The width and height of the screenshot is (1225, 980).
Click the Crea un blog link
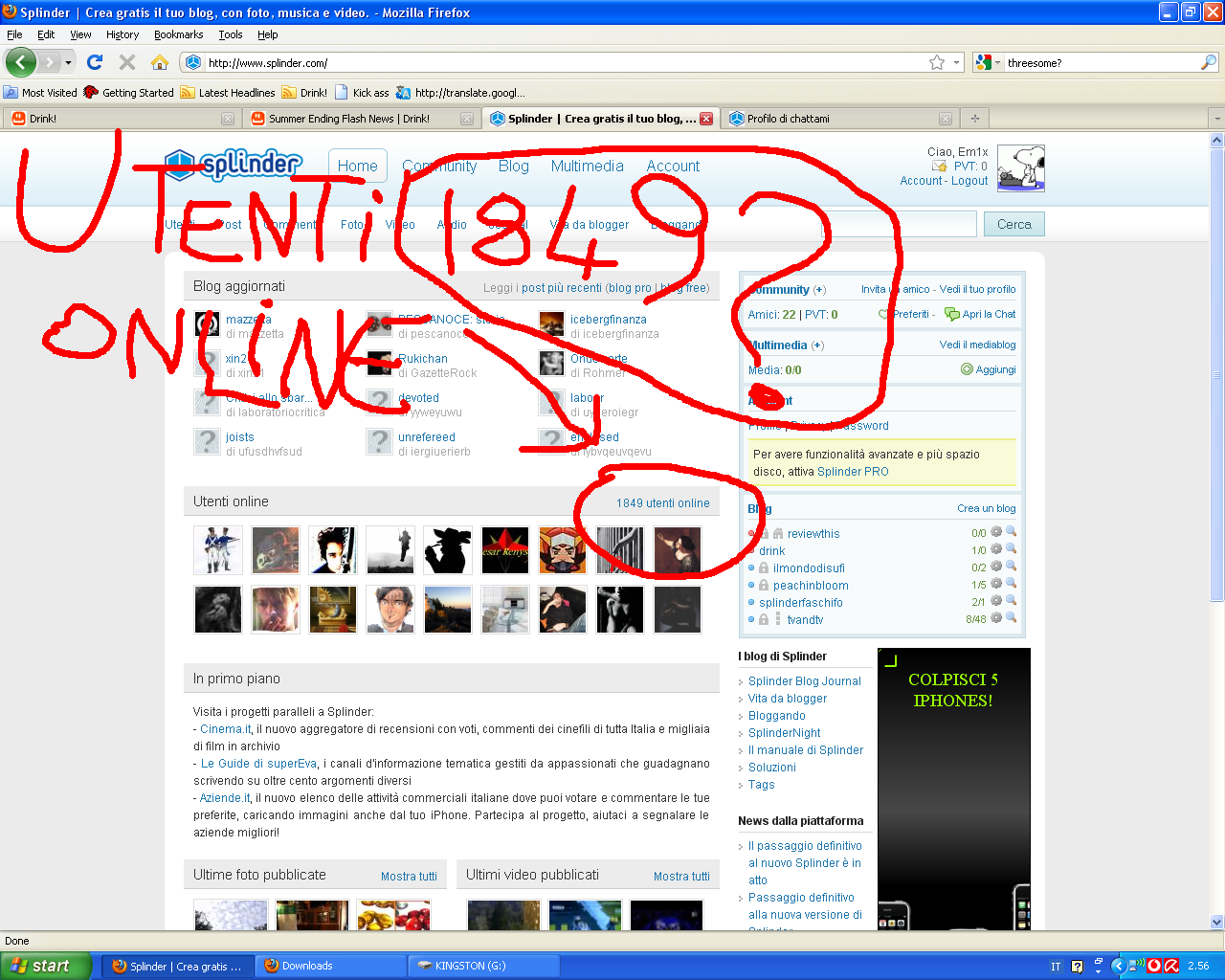tap(987, 508)
